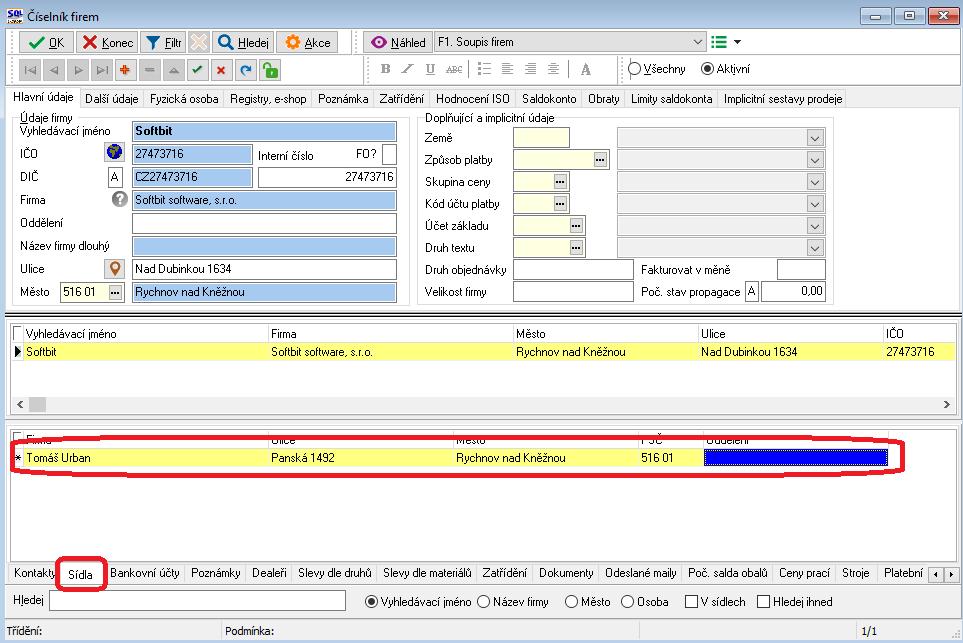Open the Druh textu dropdown list
The image size is (963, 643).
click(x=814, y=248)
